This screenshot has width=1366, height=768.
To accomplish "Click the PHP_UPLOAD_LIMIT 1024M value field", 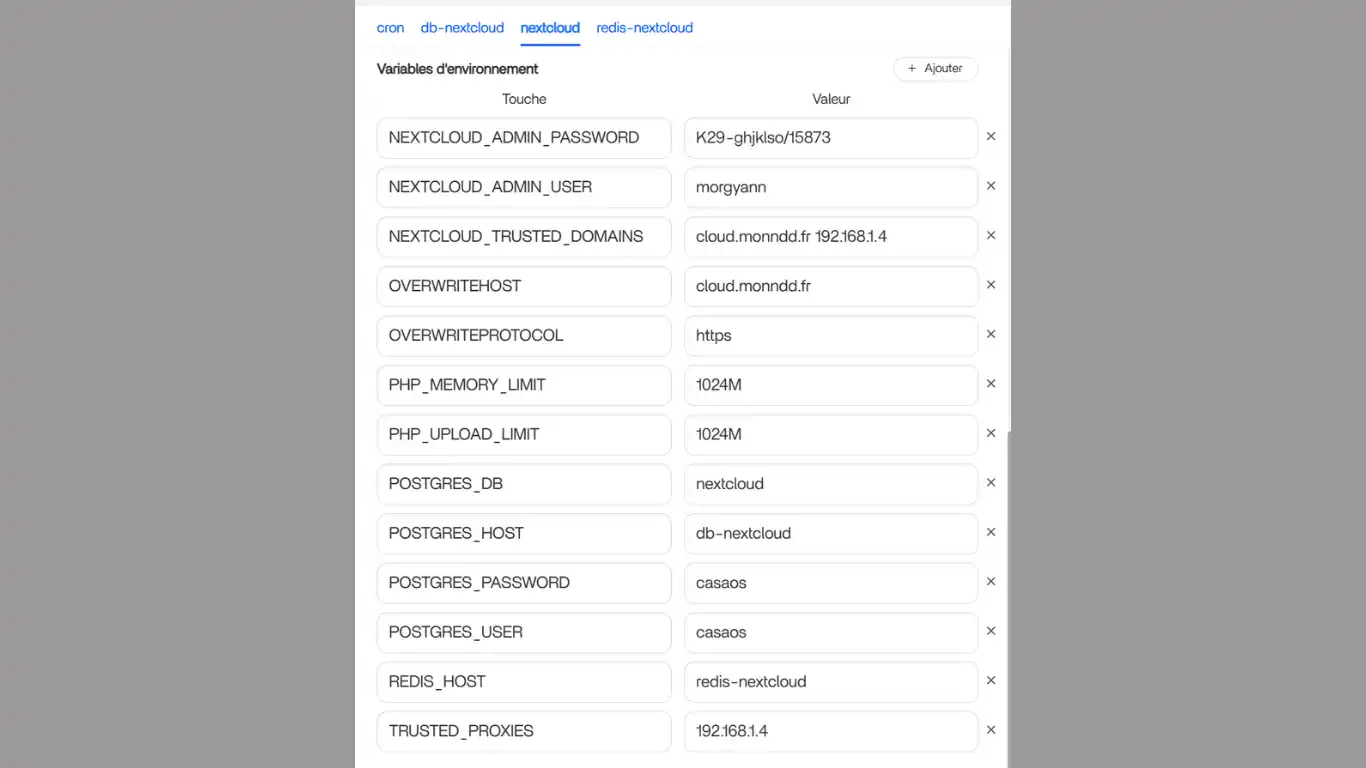I will [830, 435].
